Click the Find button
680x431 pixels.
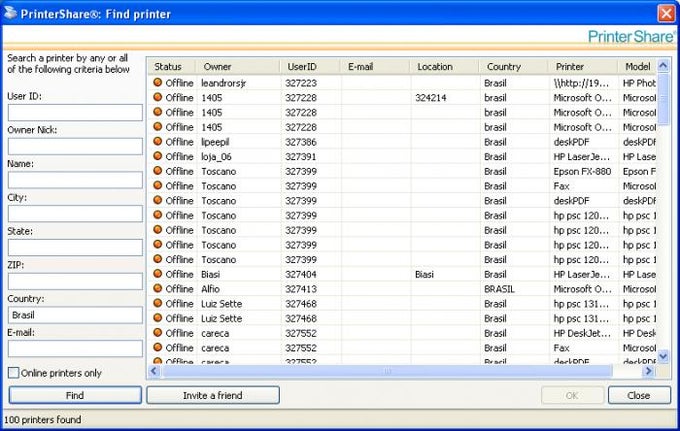tap(75, 395)
